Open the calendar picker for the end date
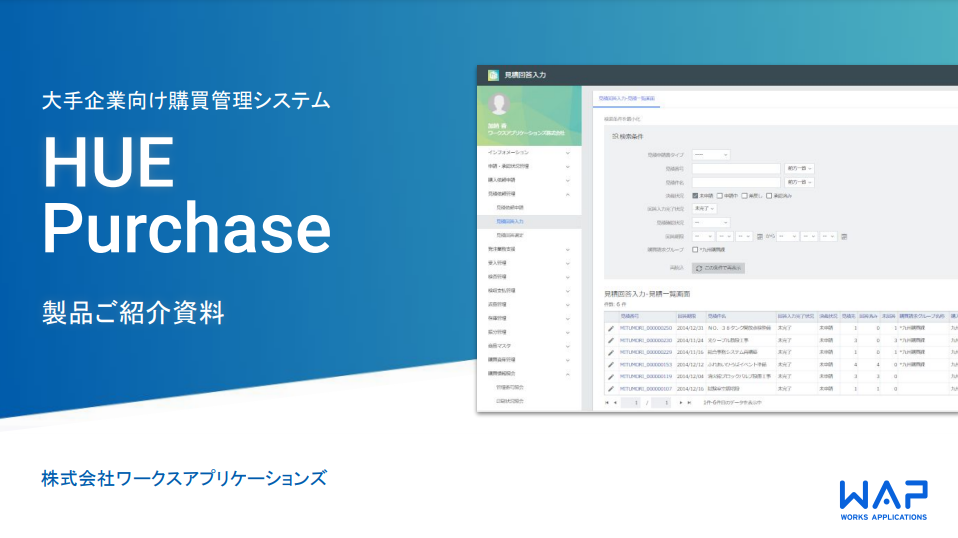958x538 pixels. pos(844,236)
